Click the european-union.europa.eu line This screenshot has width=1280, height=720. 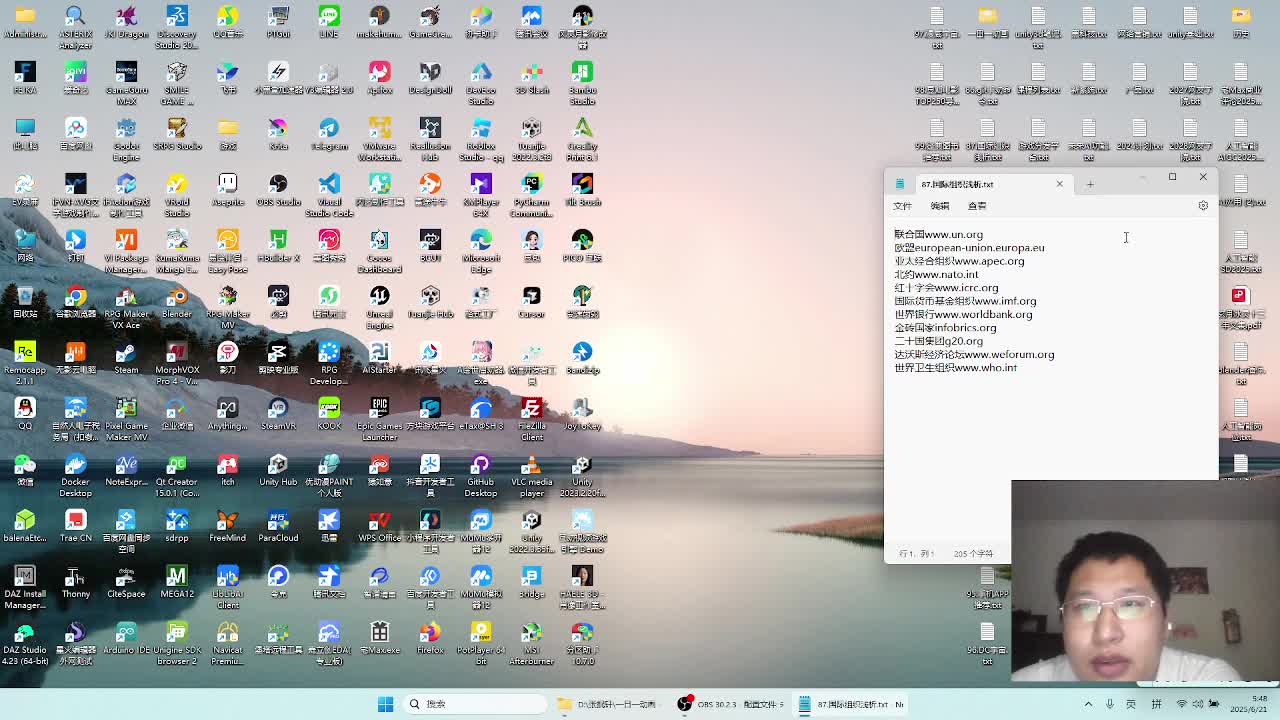pyautogui.click(x=969, y=248)
